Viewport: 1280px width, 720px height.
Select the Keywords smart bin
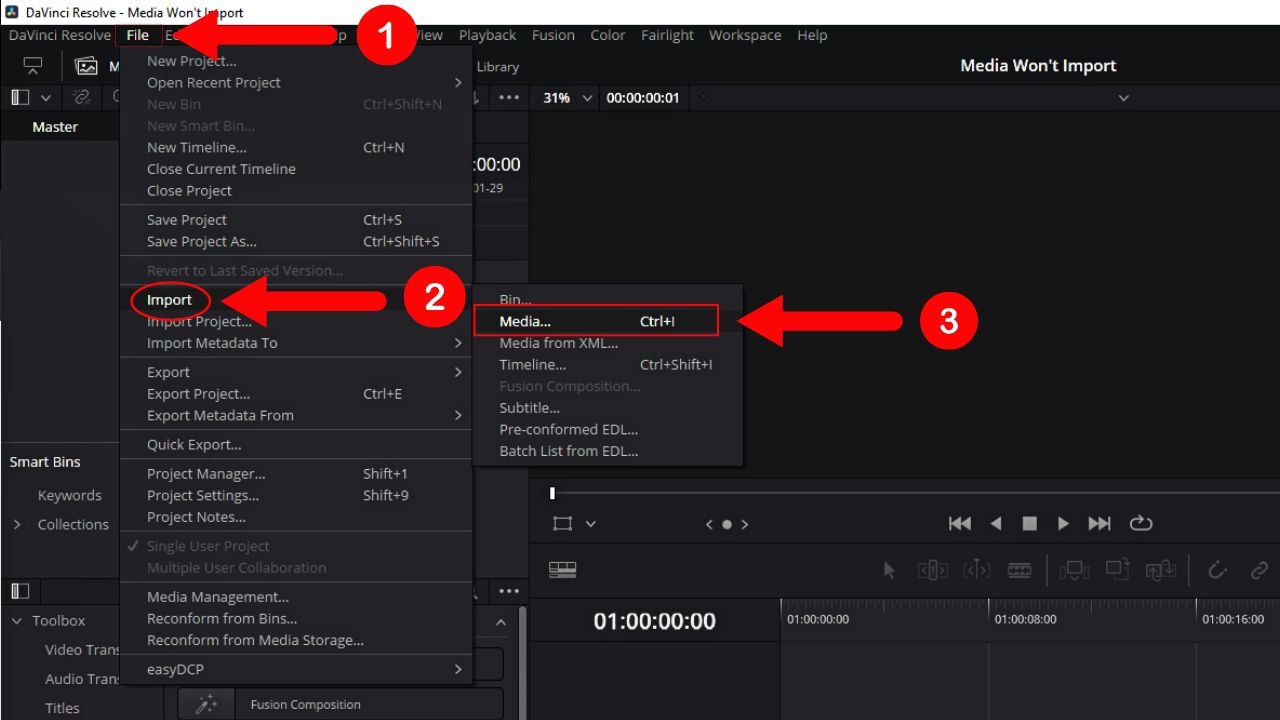[70, 495]
